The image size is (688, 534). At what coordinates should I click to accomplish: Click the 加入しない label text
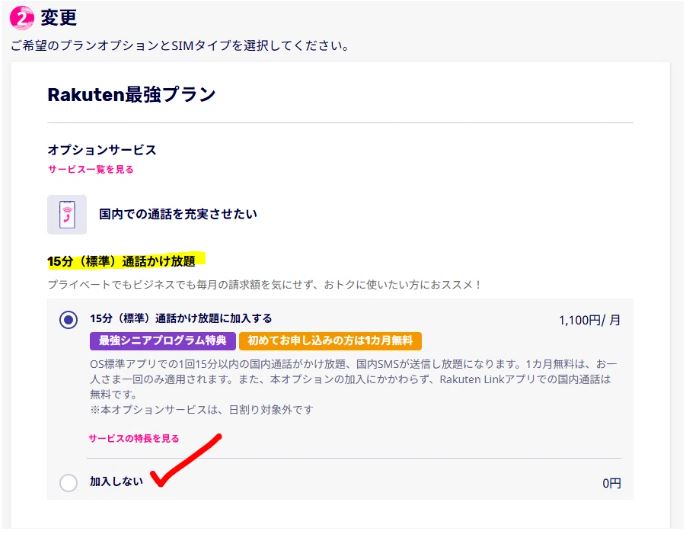116,482
